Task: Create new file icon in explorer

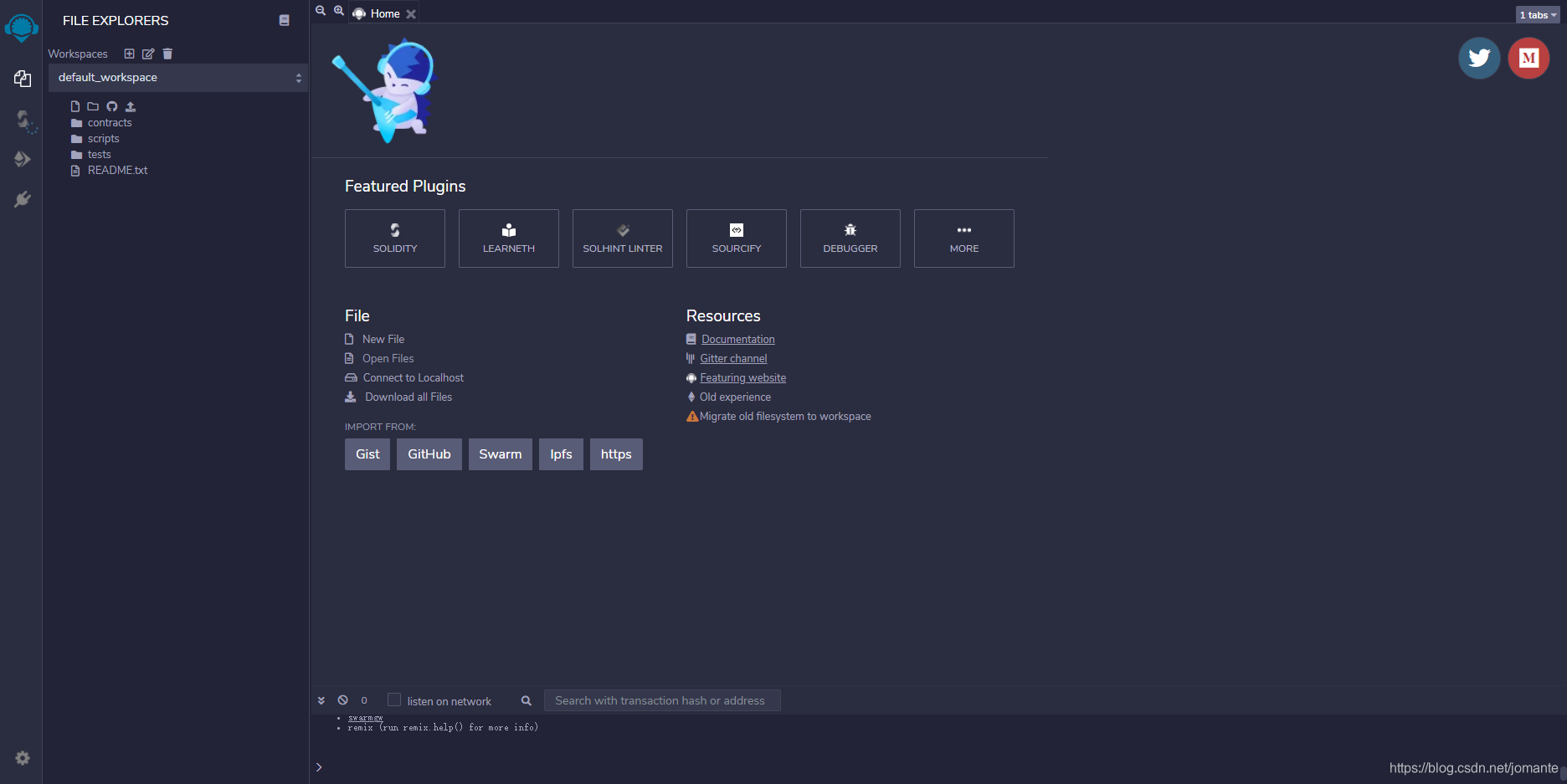Action: coord(75,106)
